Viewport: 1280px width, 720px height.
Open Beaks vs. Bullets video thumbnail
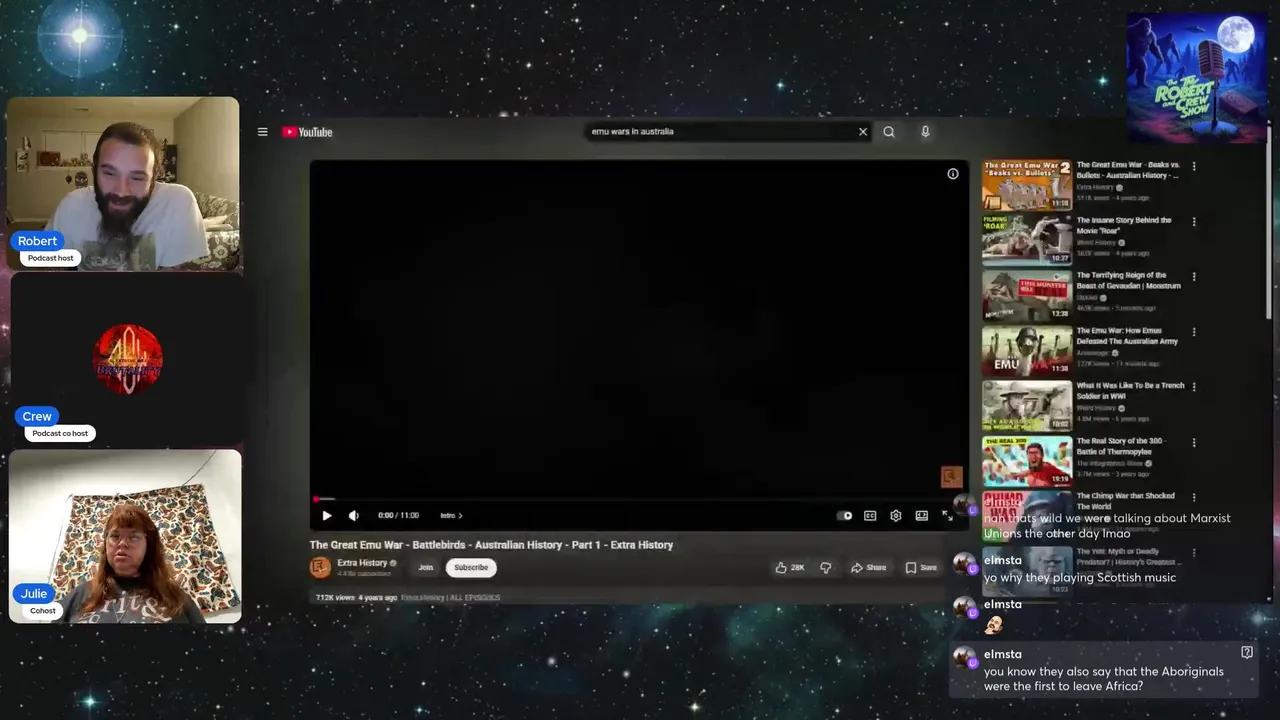[1027, 185]
